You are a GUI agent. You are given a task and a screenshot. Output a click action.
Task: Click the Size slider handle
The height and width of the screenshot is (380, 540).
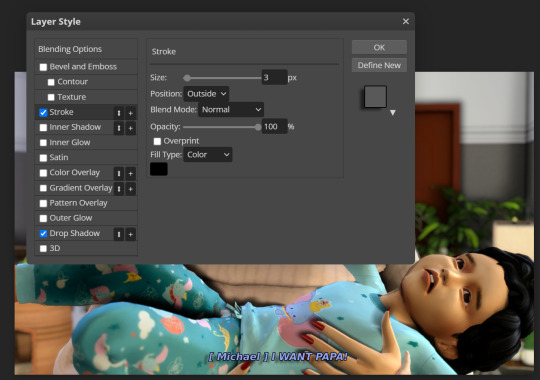click(x=187, y=78)
